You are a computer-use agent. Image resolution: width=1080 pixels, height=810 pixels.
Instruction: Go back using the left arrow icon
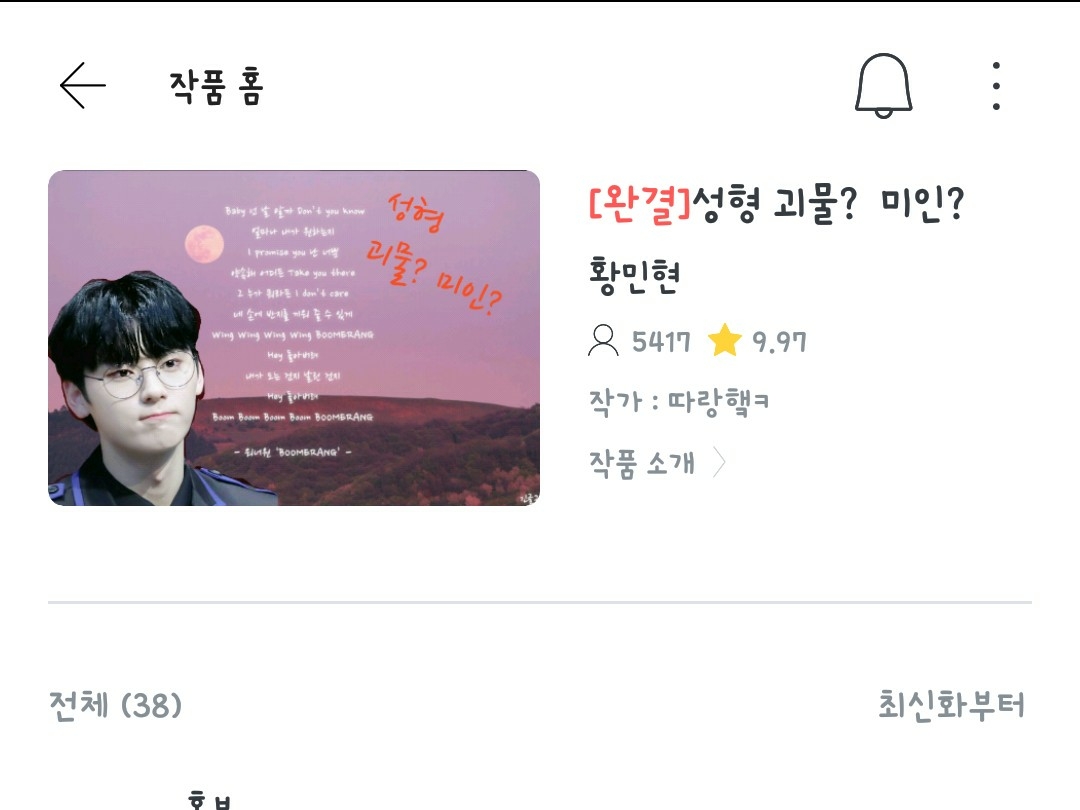pyautogui.click(x=83, y=85)
